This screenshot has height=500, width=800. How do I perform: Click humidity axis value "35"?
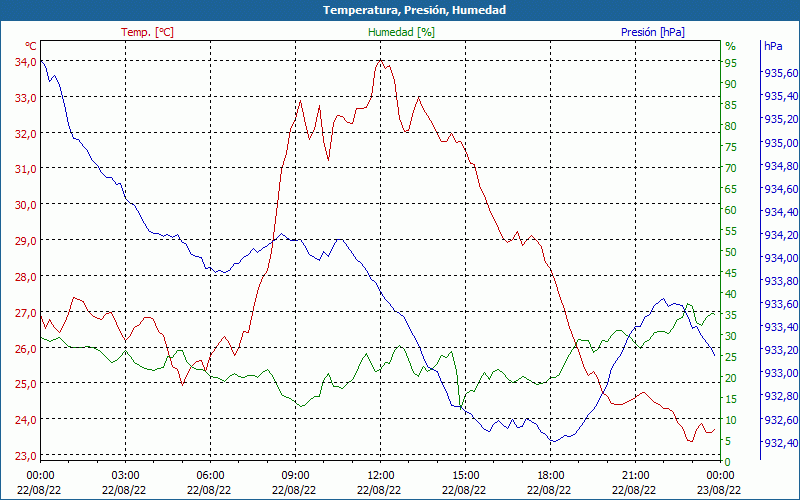(x=731, y=315)
